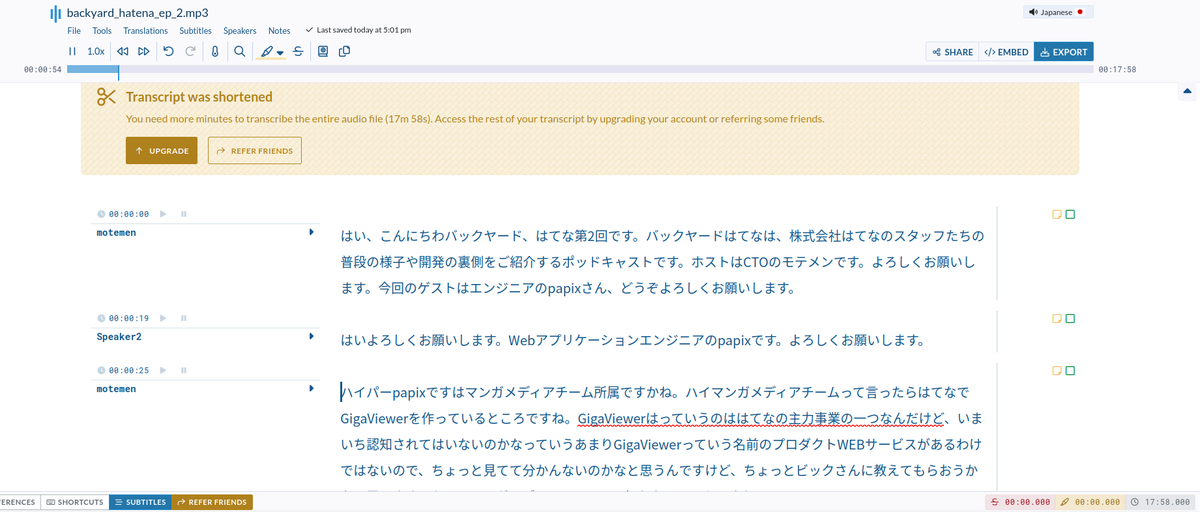Fast-forward audio with double-right arrows
The height and width of the screenshot is (512, 1200).
144,51
